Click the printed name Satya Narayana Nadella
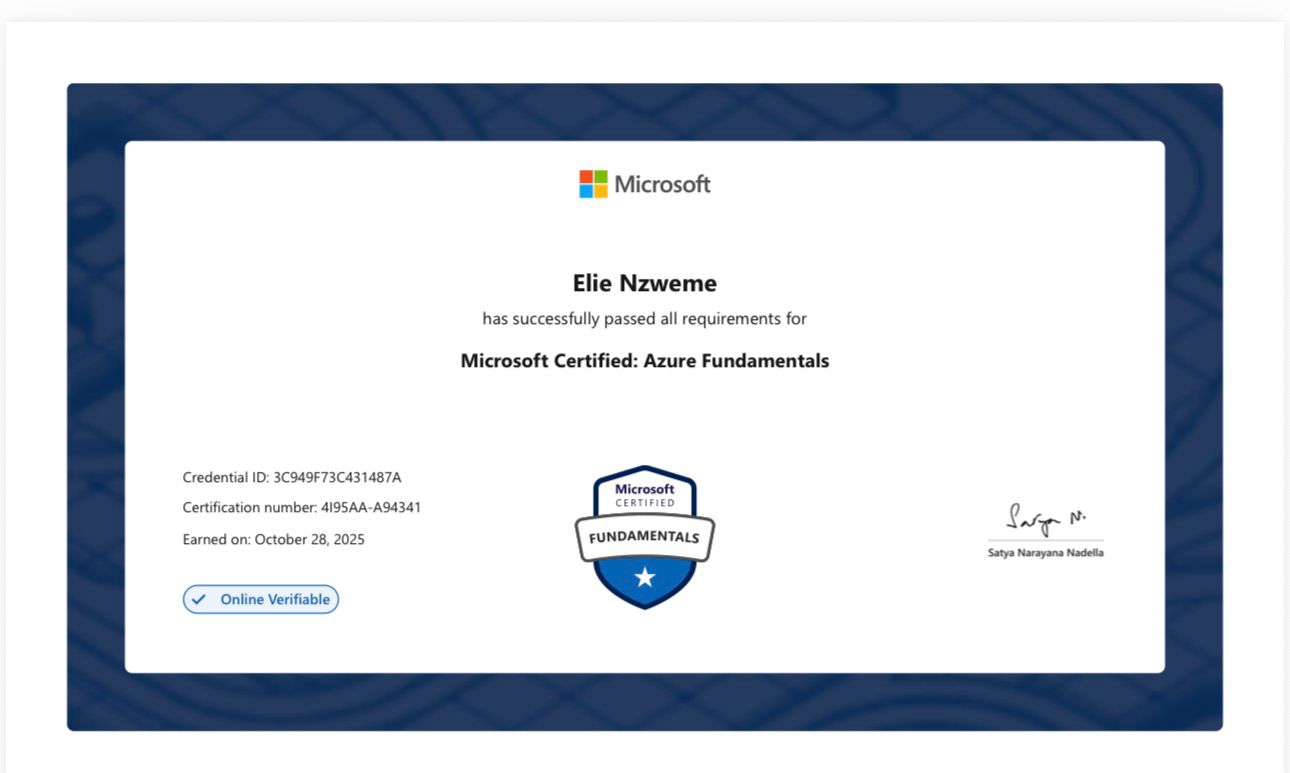 tap(1046, 553)
